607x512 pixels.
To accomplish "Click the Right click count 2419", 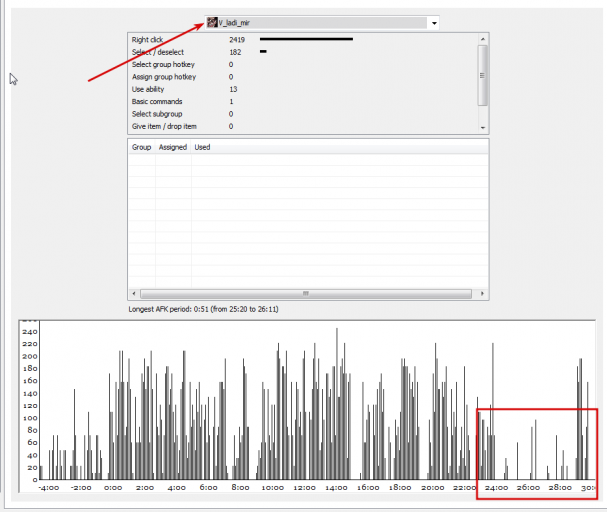I will click(x=237, y=39).
